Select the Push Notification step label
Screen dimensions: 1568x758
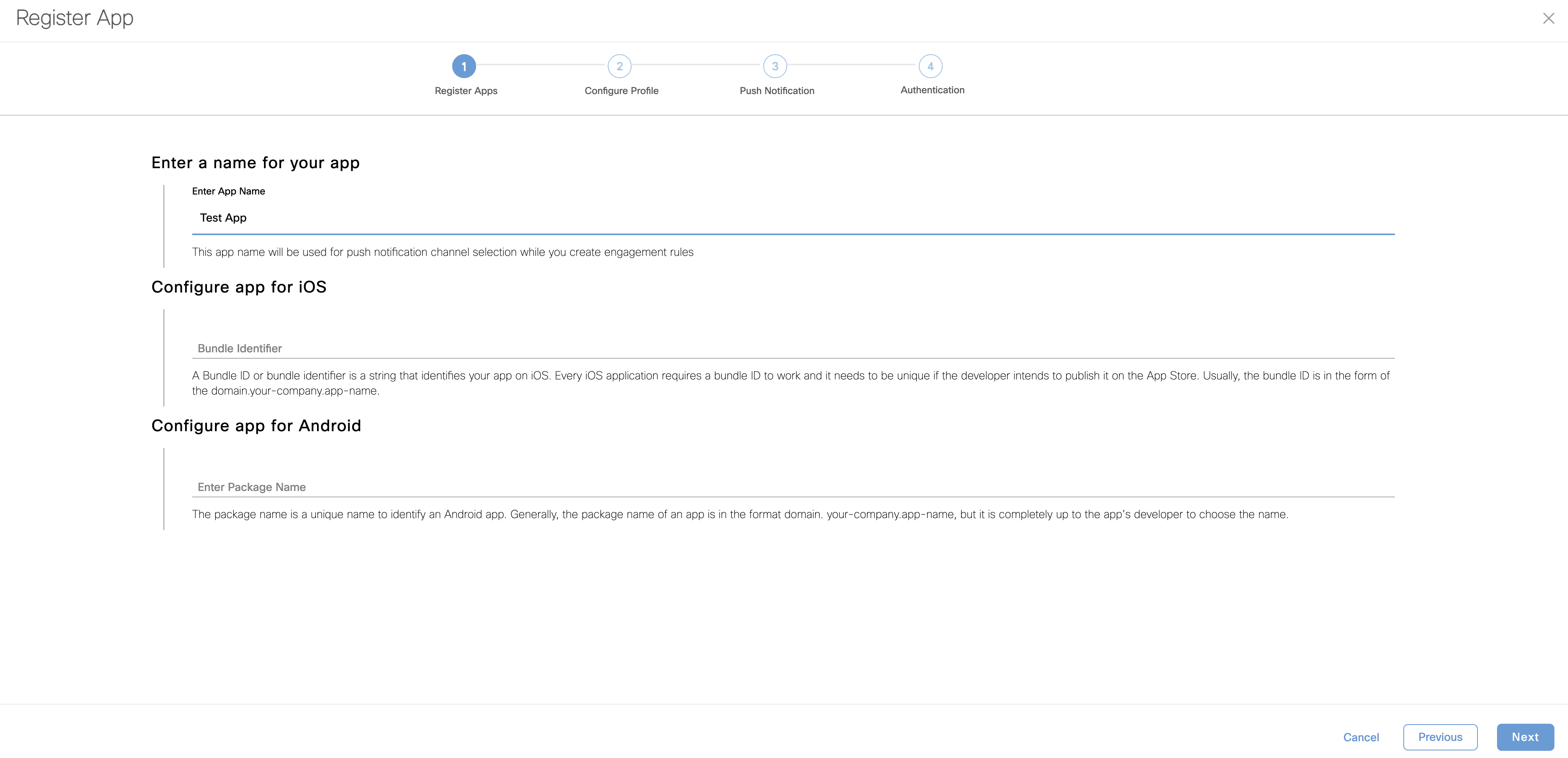pyautogui.click(x=777, y=90)
